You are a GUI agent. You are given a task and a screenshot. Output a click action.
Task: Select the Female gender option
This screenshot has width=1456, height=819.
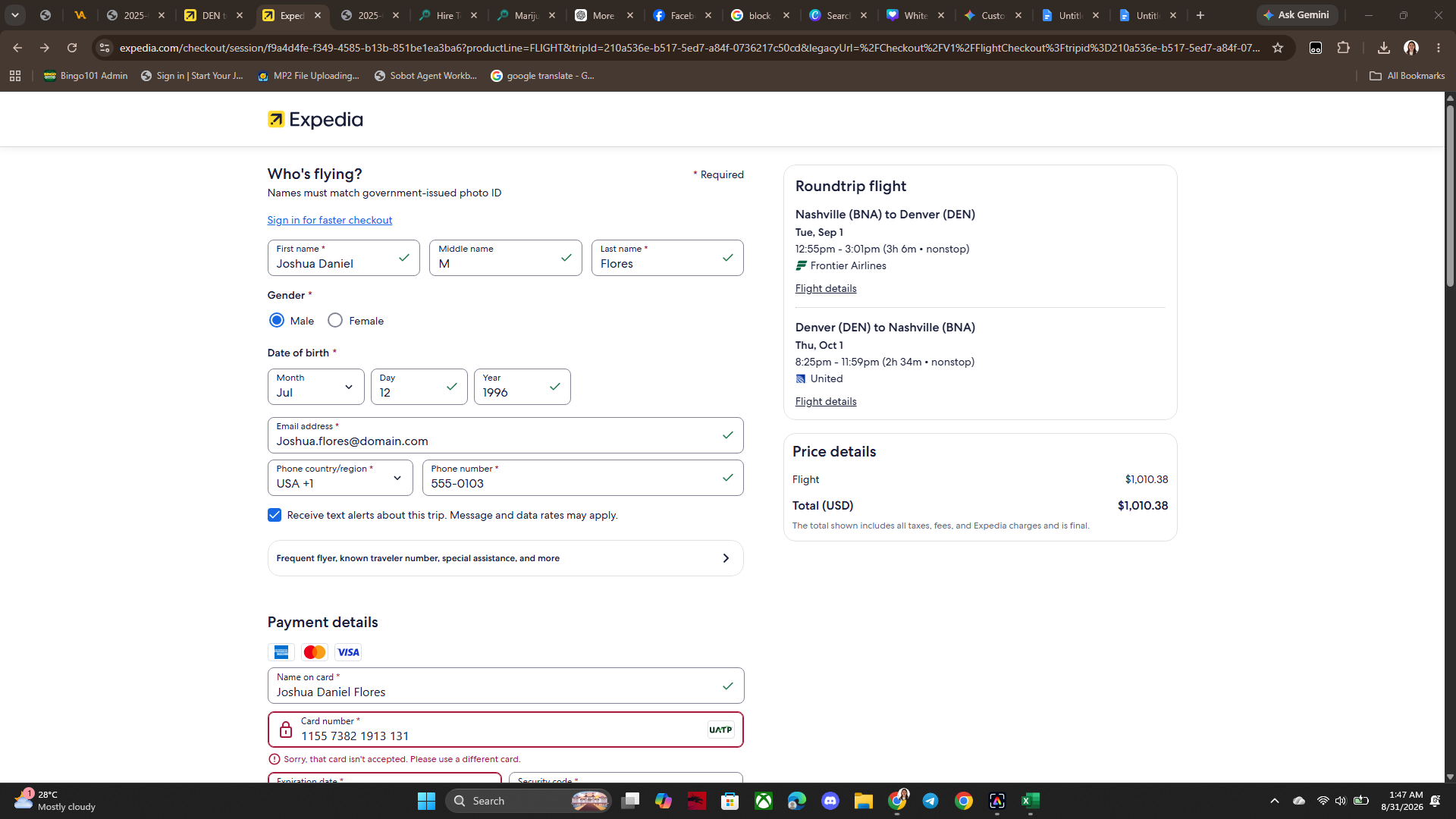pos(335,321)
